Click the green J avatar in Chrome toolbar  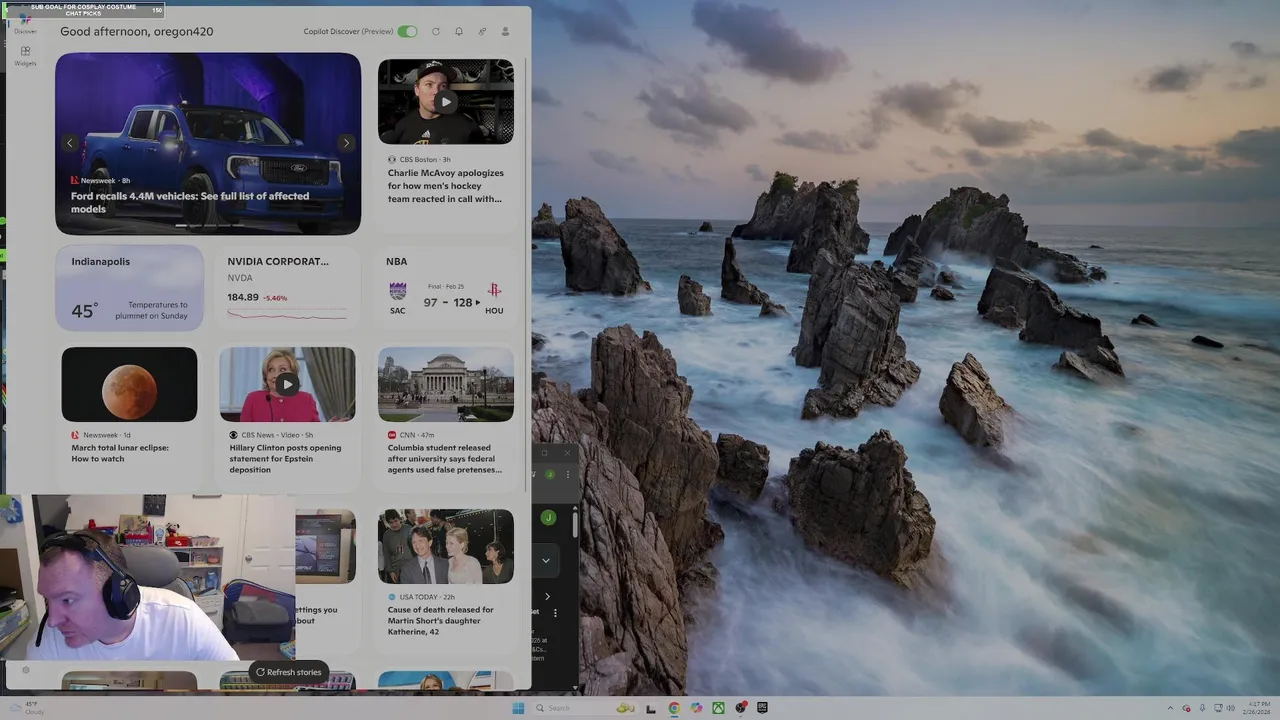550,474
